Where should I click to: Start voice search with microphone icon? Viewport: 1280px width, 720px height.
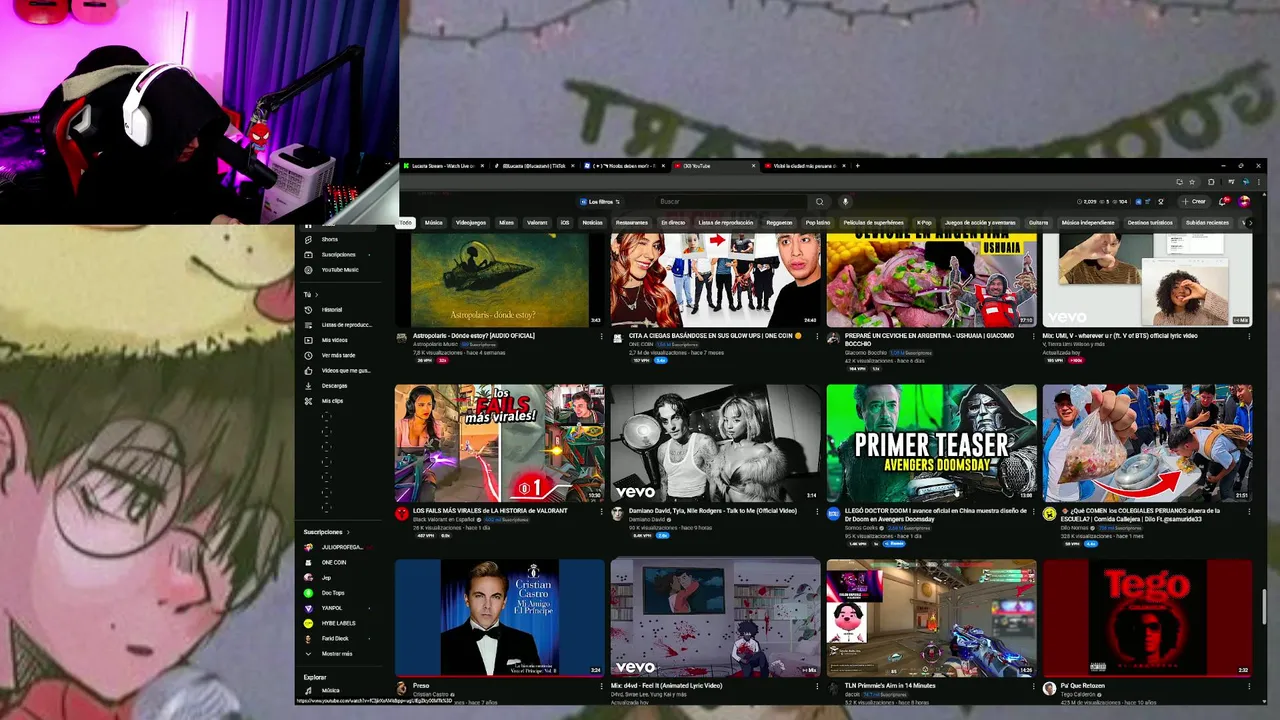[x=845, y=201]
